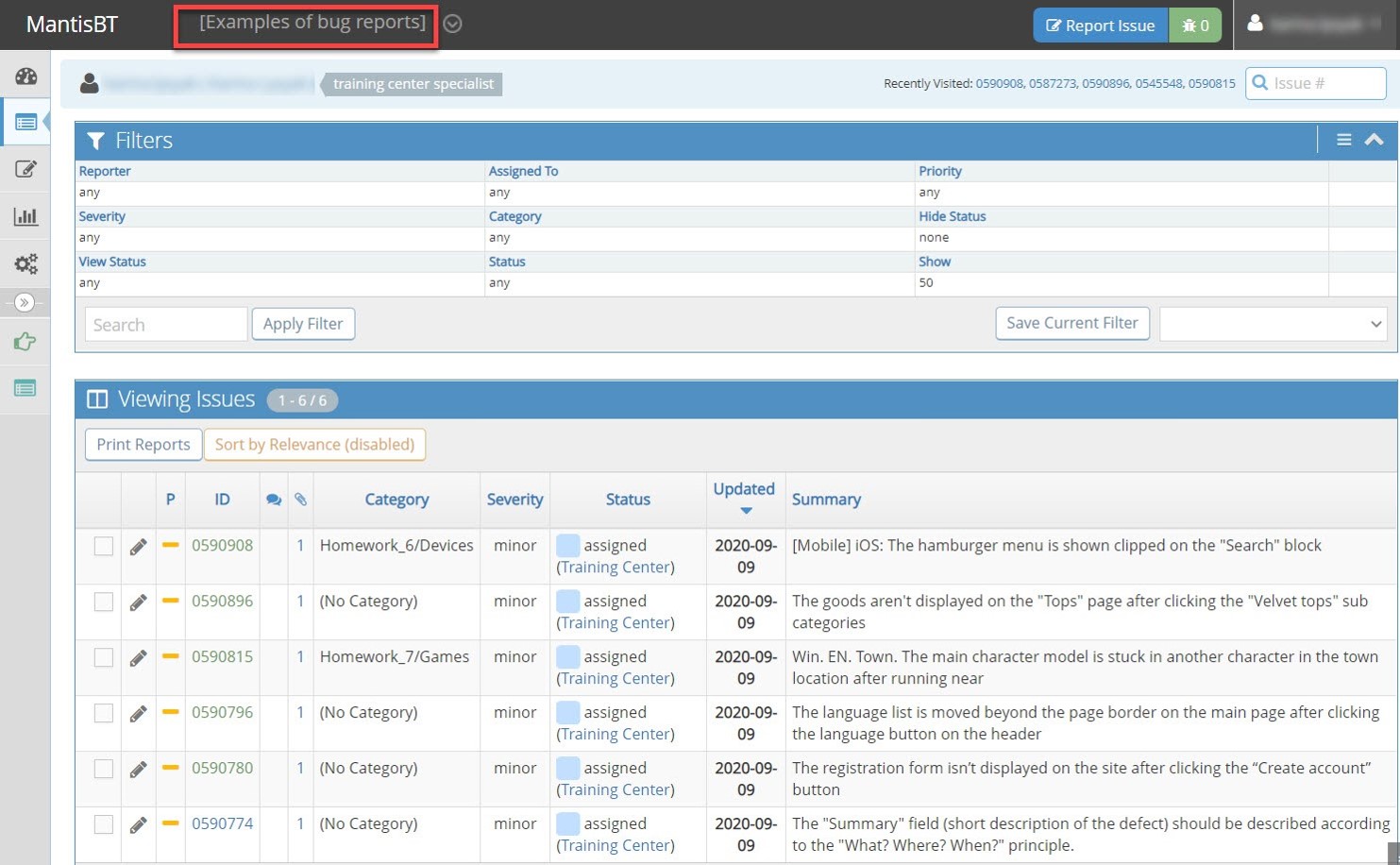The height and width of the screenshot is (865, 1400).
Task: Click the funnel icon in Filters header
Action: tap(95, 141)
